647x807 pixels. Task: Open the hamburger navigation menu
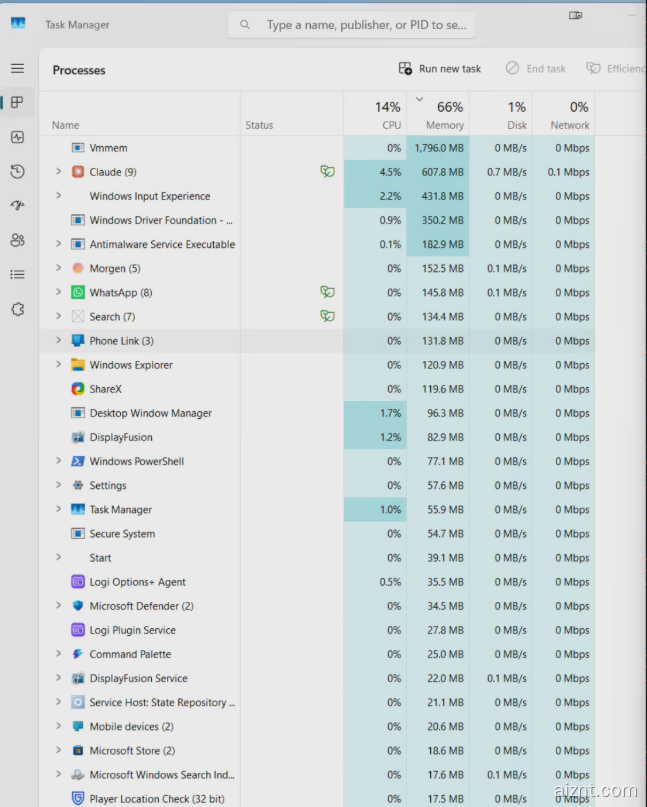[x=18, y=68]
